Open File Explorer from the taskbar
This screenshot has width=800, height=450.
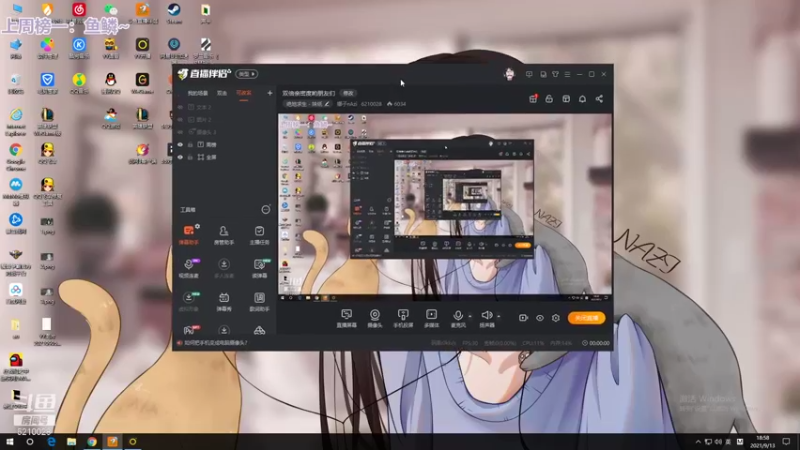(71, 441)
